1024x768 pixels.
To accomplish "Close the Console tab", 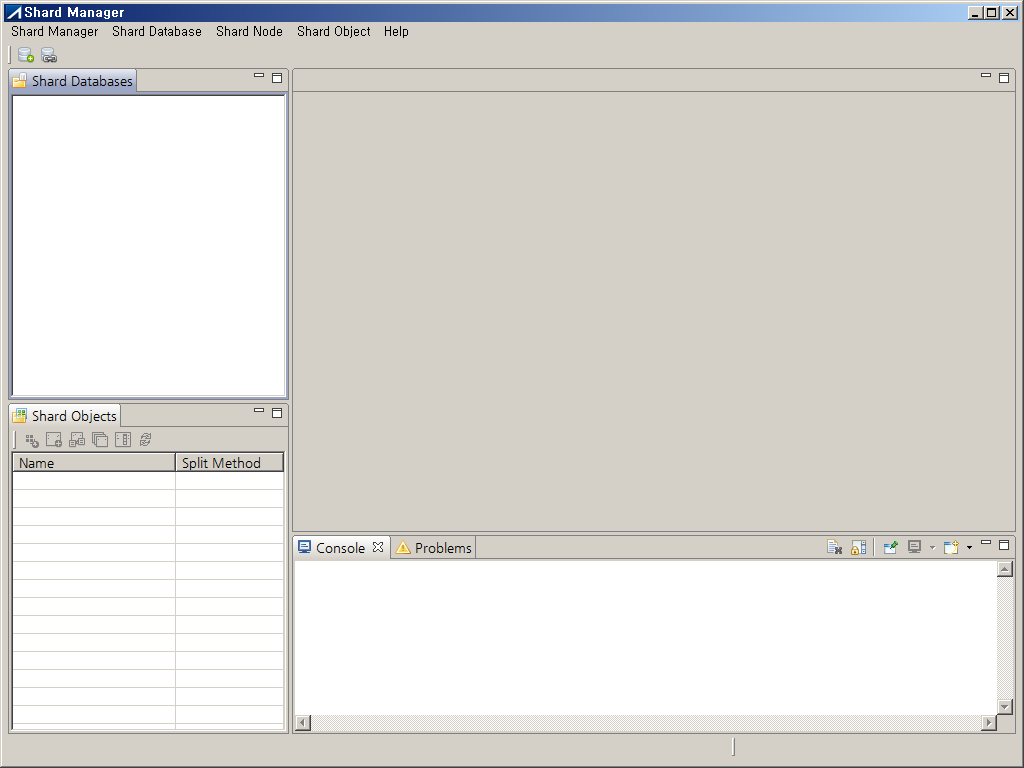I will [378, 547].
